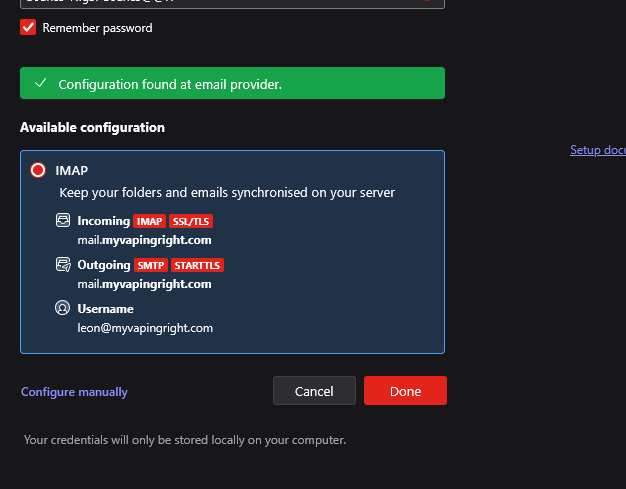
Task: Click the Outgoing server icon
Action: pos(63,265)
